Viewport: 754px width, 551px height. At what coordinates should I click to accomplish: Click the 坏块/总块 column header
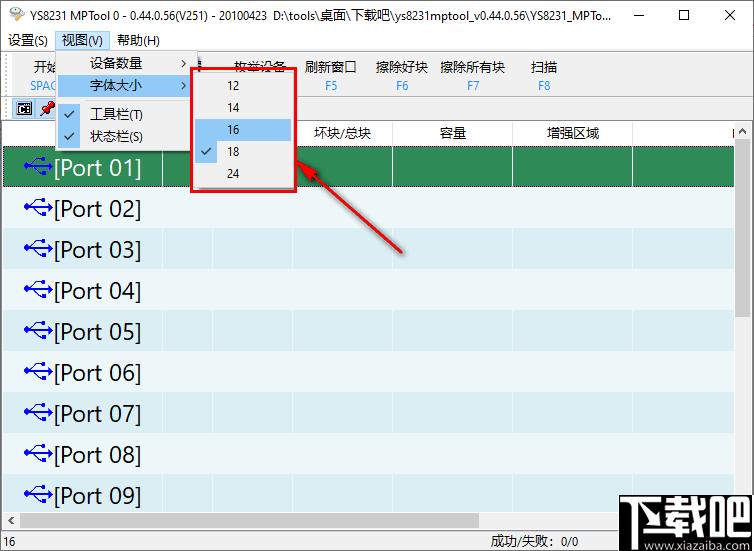coord(342,133)
